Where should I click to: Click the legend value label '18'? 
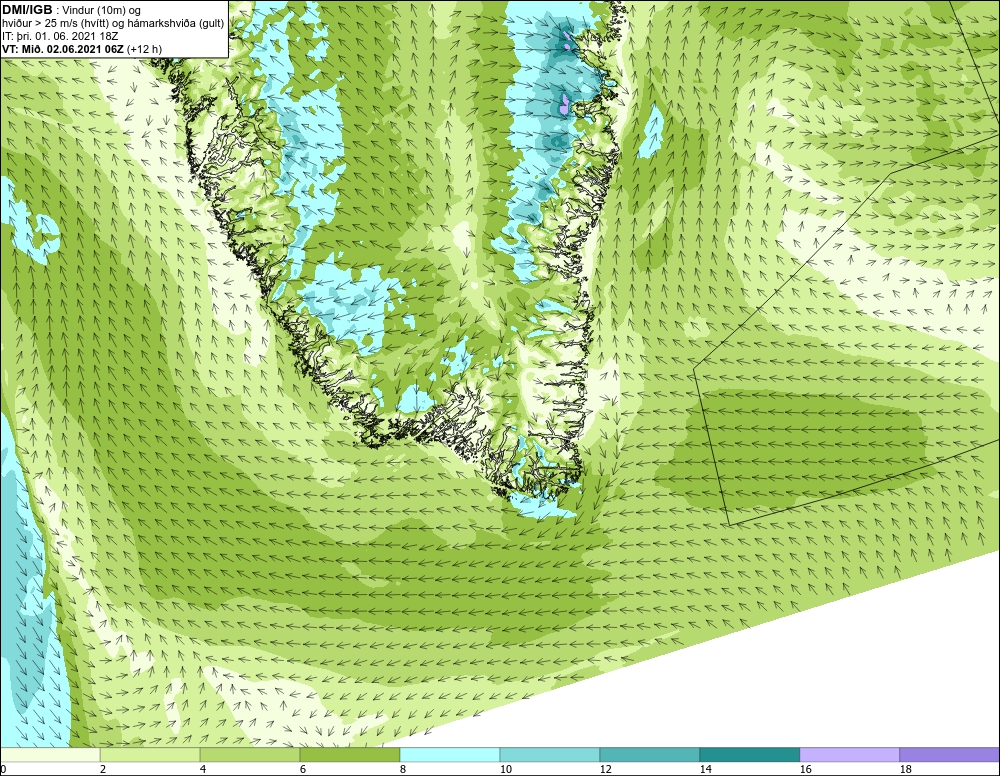point(906,769)
